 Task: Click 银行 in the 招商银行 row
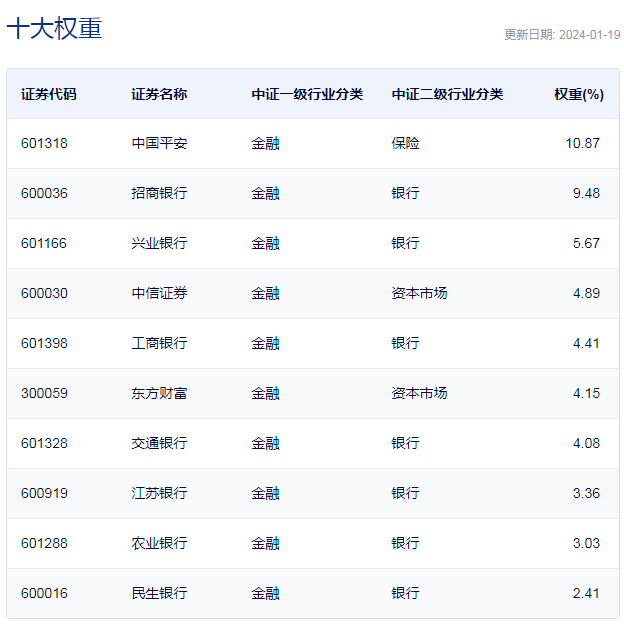(x=405, y=193)
